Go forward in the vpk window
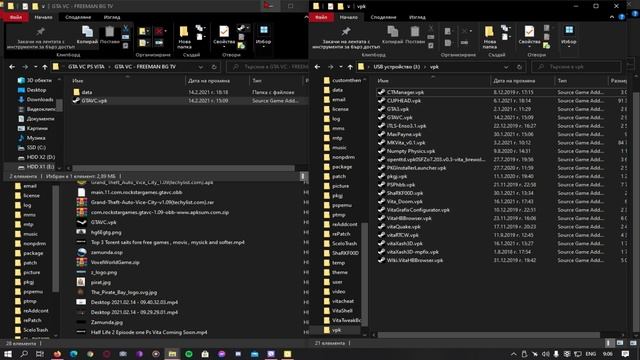This screenshot has height=360, width=640. coord(330,67)
